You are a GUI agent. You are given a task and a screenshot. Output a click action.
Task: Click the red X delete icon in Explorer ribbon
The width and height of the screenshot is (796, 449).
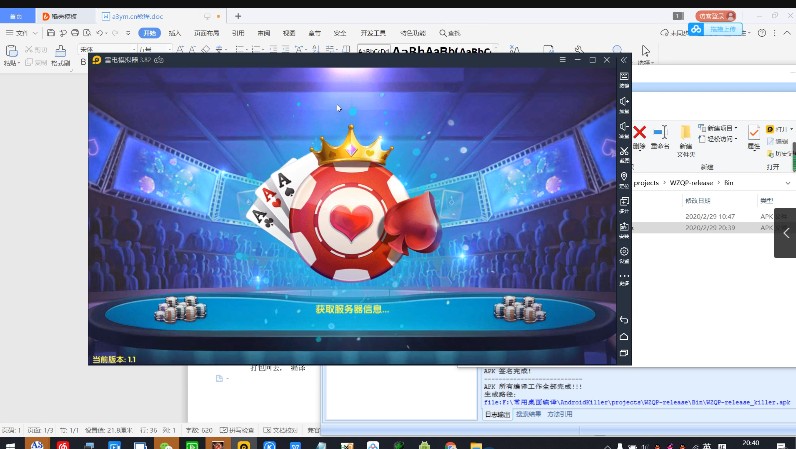click(639, 134)
